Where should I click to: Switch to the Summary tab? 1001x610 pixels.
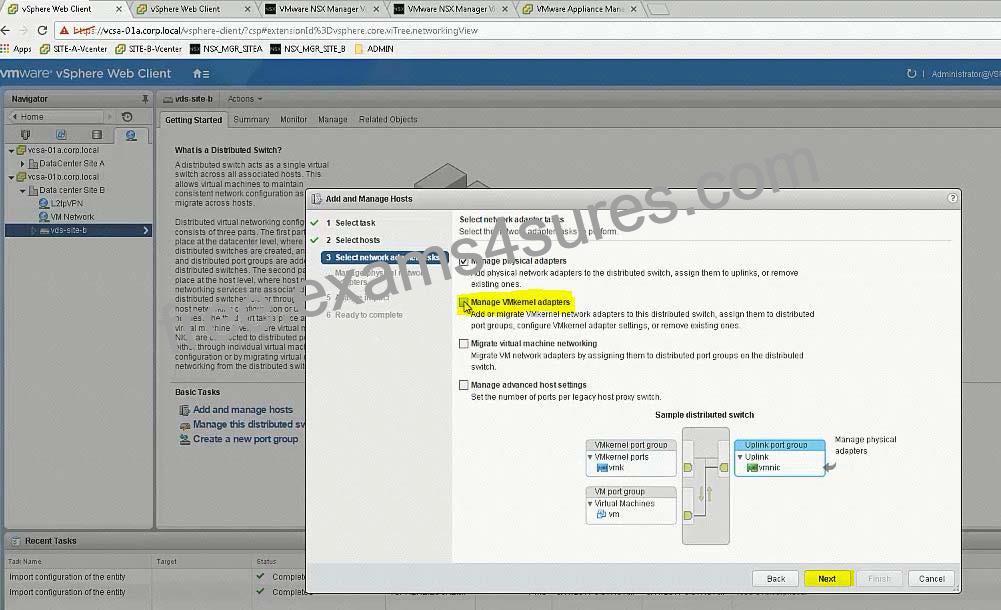[251, 119]
